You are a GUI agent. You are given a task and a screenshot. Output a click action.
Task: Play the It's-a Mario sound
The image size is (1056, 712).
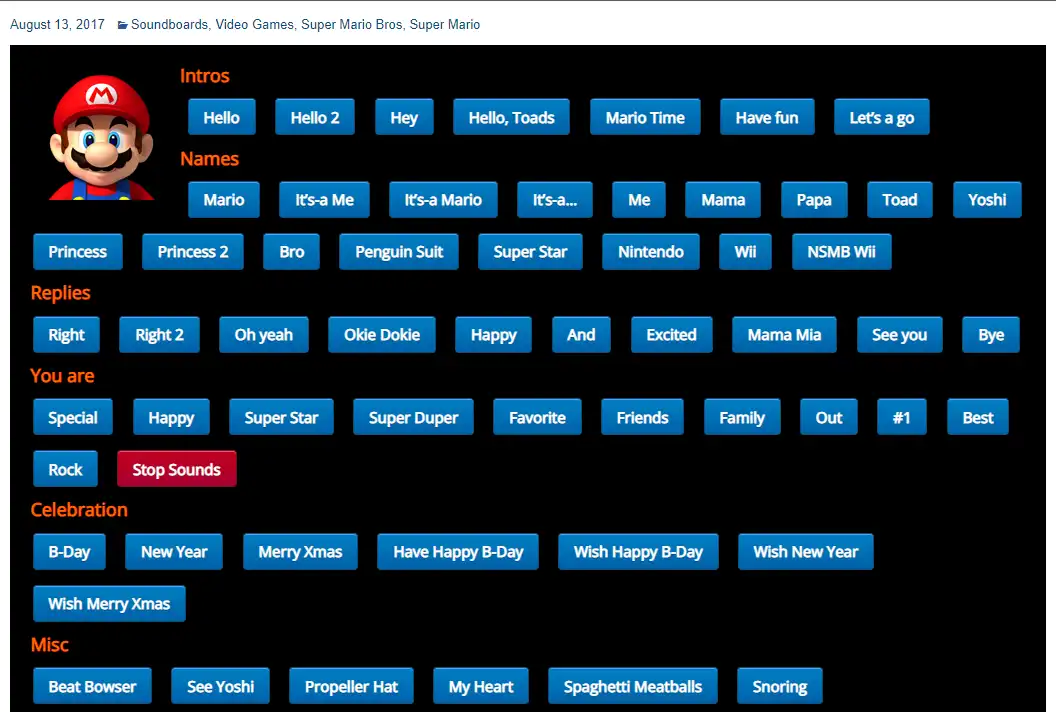coord(443,199)
